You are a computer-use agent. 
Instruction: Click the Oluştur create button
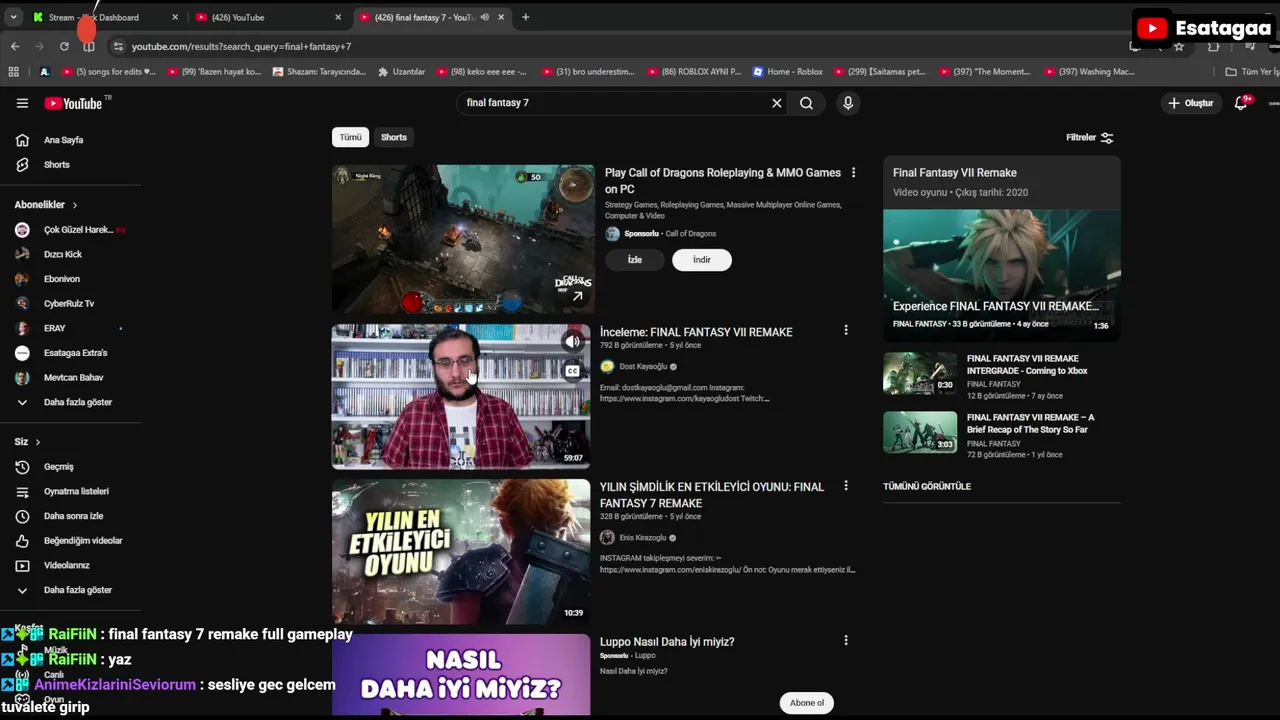(1191, 103)
